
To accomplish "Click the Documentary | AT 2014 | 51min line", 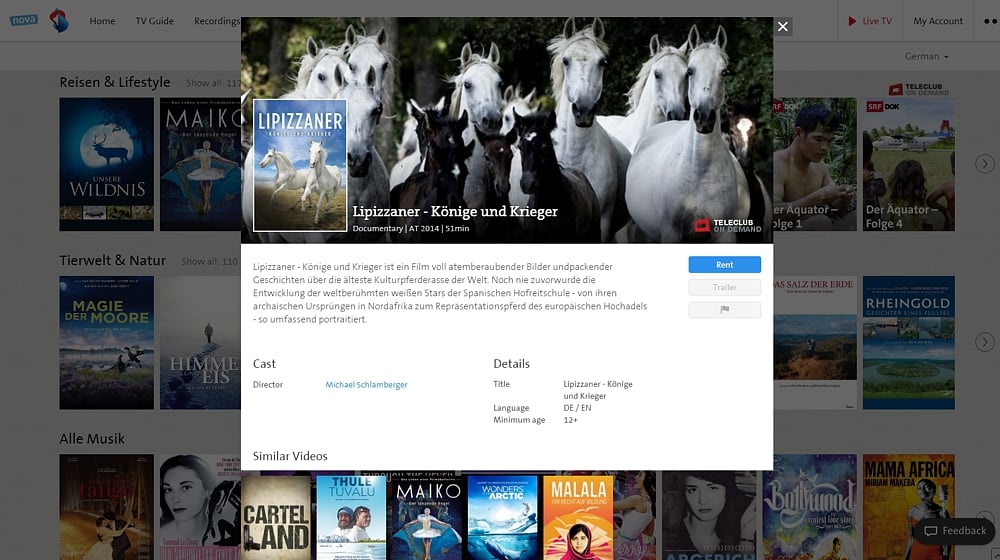I will (x=411, y=228).
